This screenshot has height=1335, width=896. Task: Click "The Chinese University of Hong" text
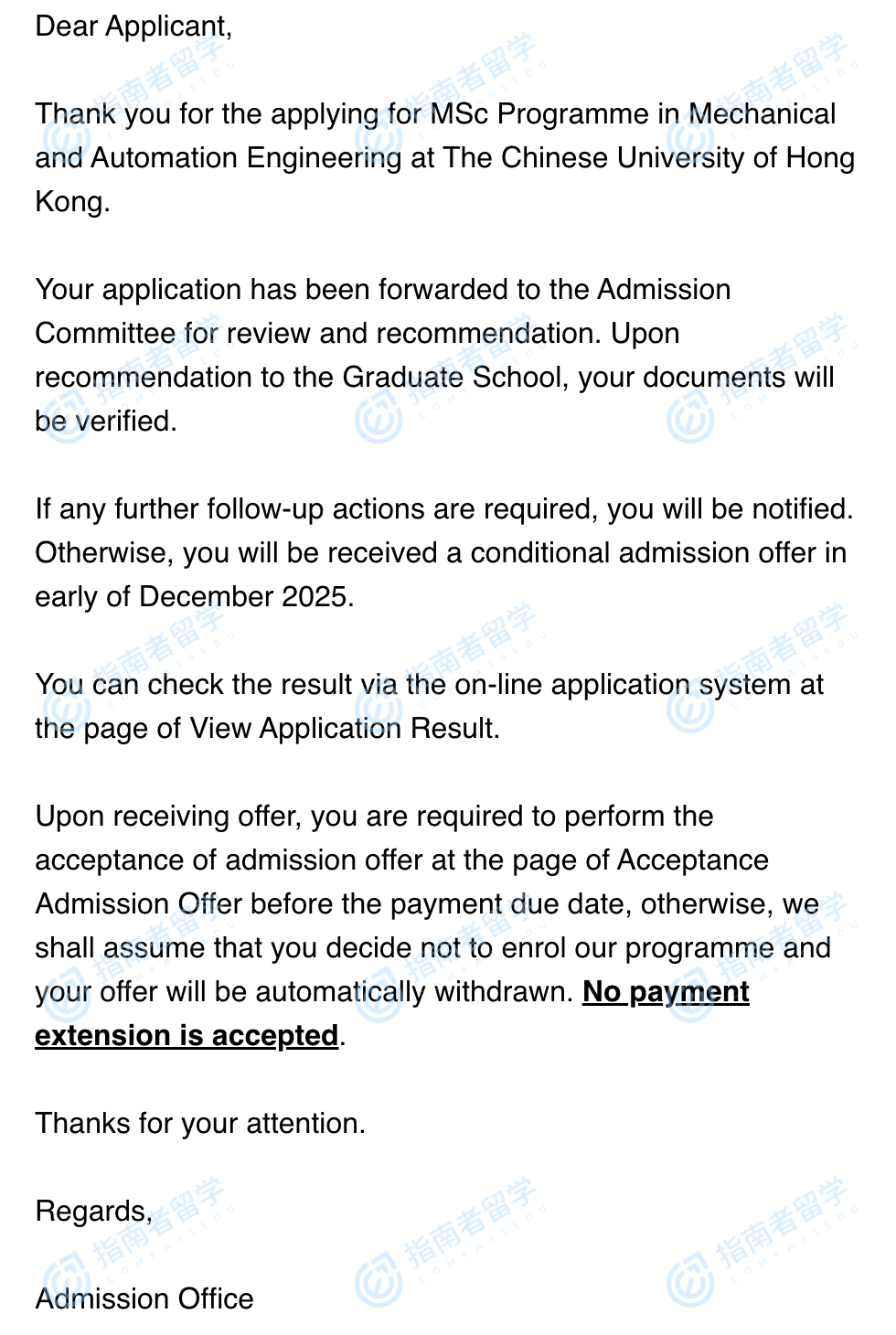point(649,158)
